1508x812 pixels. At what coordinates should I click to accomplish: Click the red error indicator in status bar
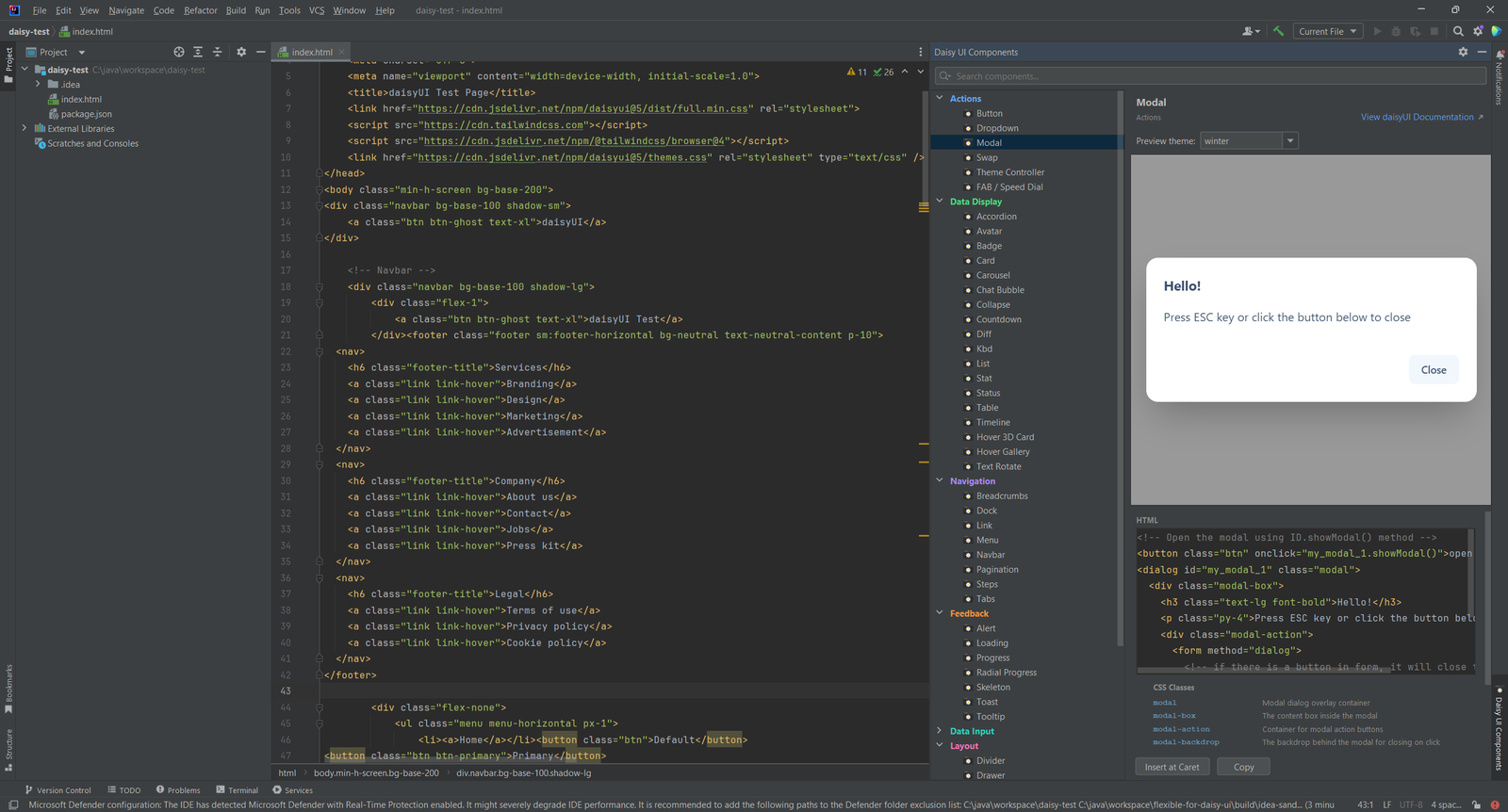[x=1495, y=804]
